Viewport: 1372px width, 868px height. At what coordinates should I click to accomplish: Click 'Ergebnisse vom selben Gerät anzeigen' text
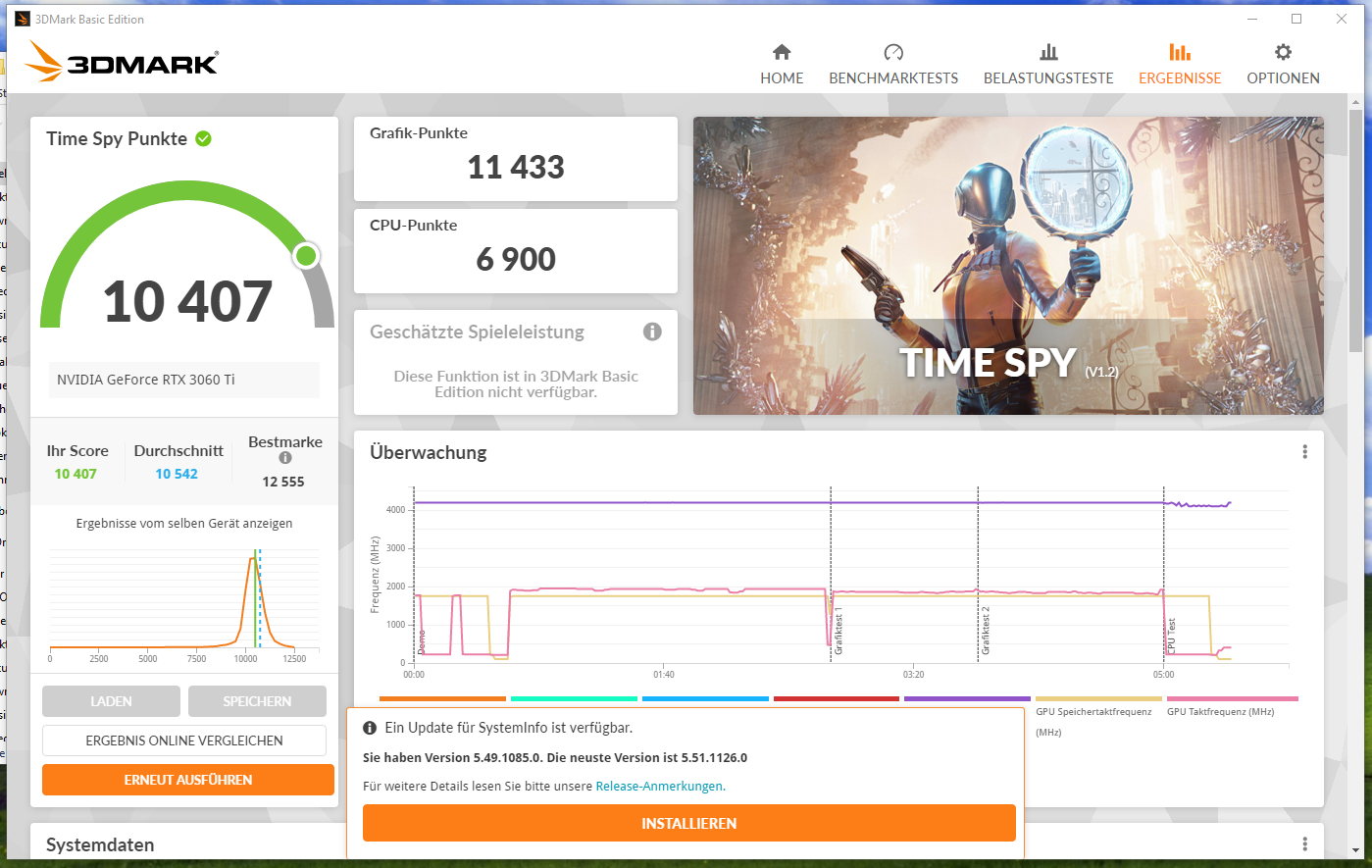[x=184, y=524]
